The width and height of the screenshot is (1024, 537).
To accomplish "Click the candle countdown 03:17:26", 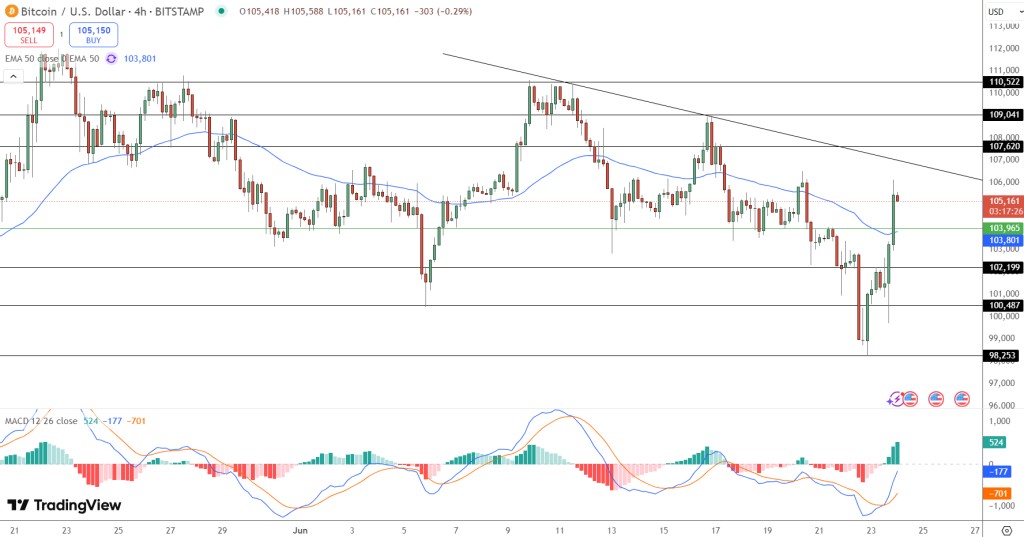I will [1006, 212].
